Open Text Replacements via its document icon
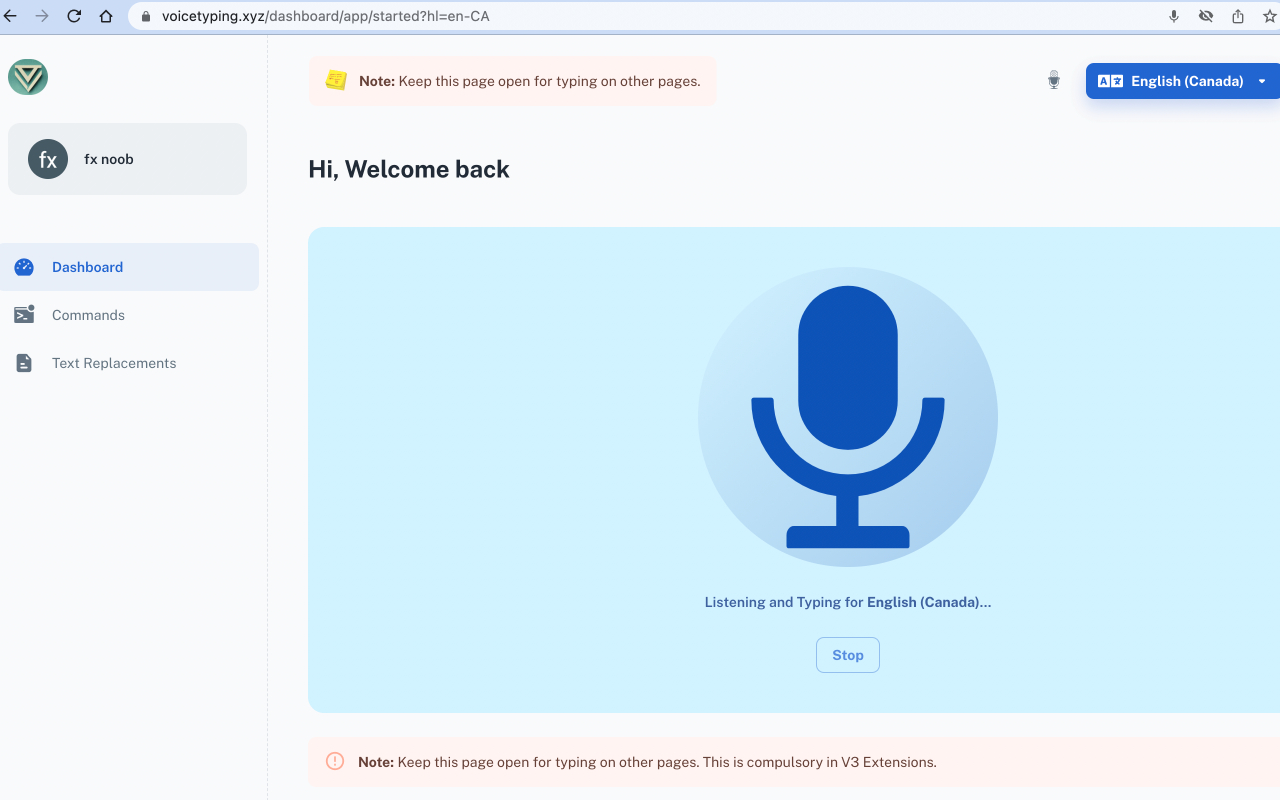 [23, 362]
